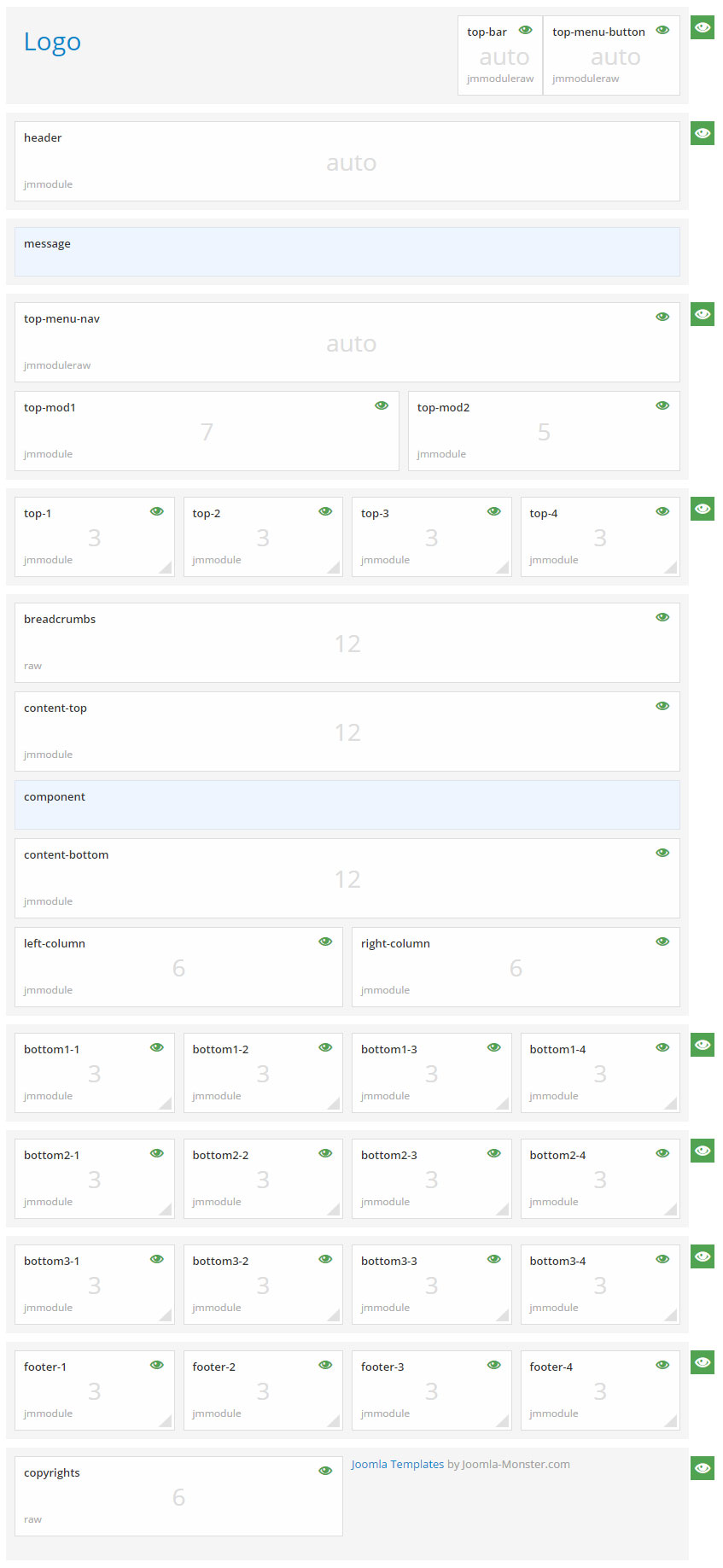This screenshot has height=1568, width=723.
Task: Open the Joomla Templates link
Action: pos(398,1464)
